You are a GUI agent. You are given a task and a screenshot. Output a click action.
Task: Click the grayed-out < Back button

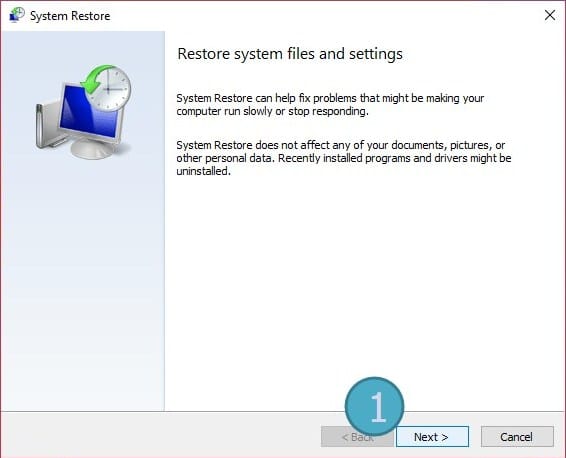[x=357, y=437]
